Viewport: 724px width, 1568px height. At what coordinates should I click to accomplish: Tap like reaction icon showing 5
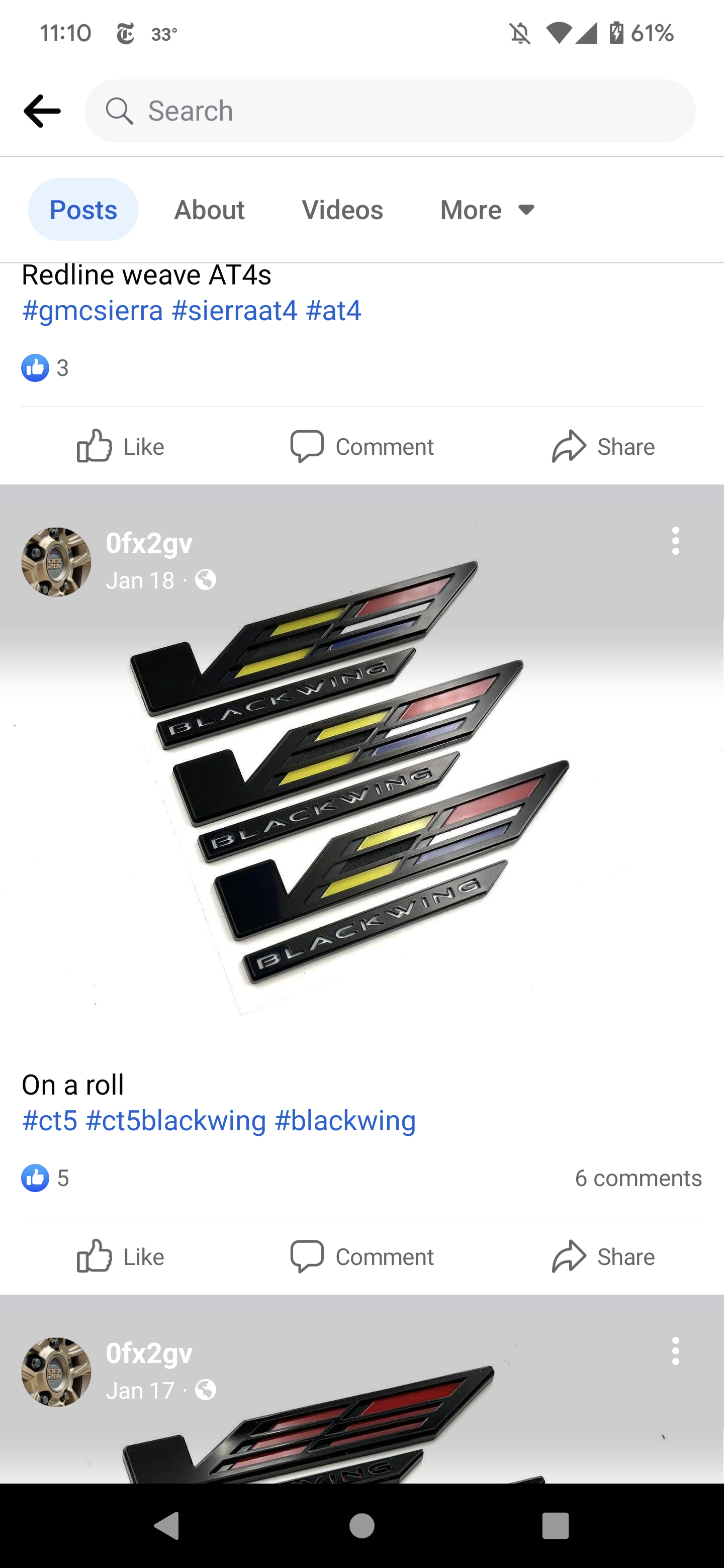click(35, 1177)
